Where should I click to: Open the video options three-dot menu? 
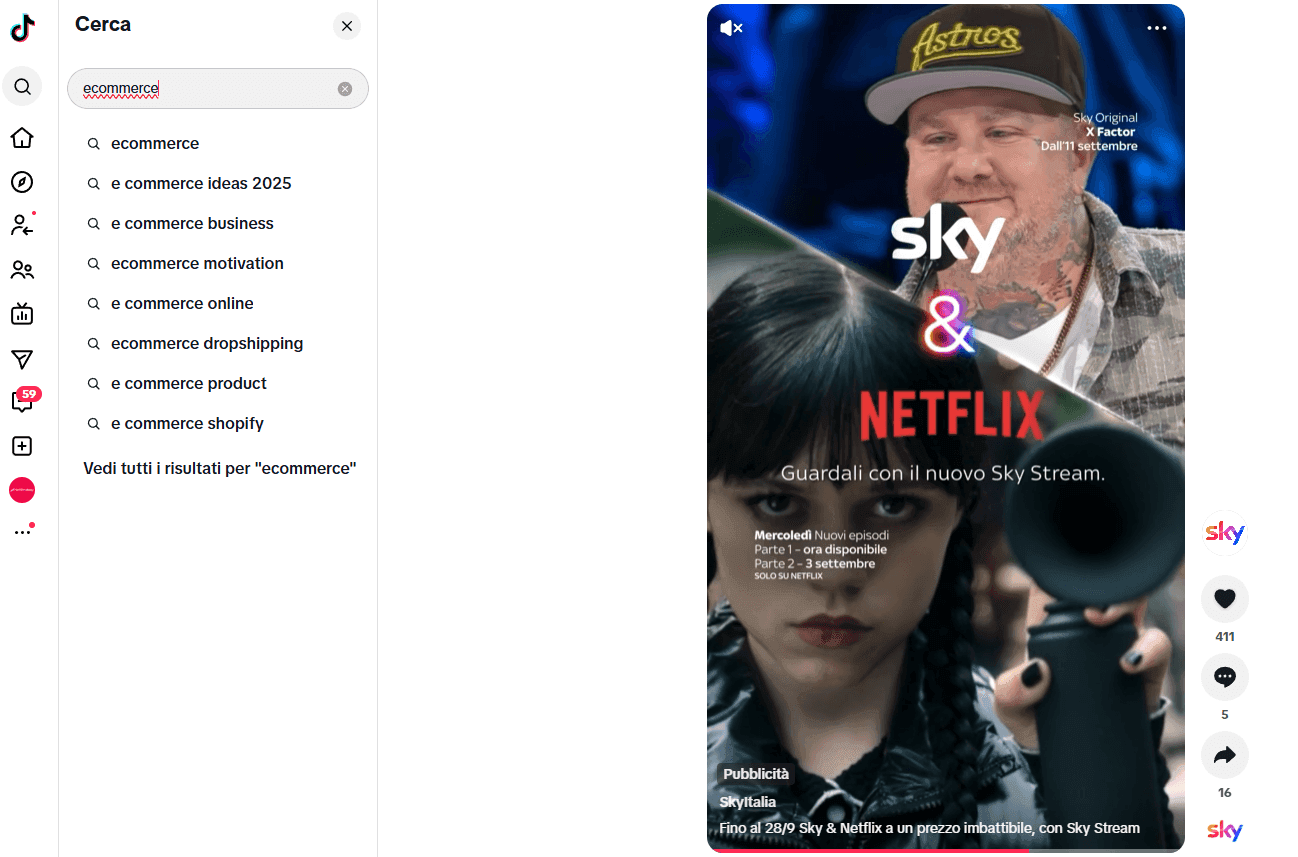click(x=1157, y=28)
